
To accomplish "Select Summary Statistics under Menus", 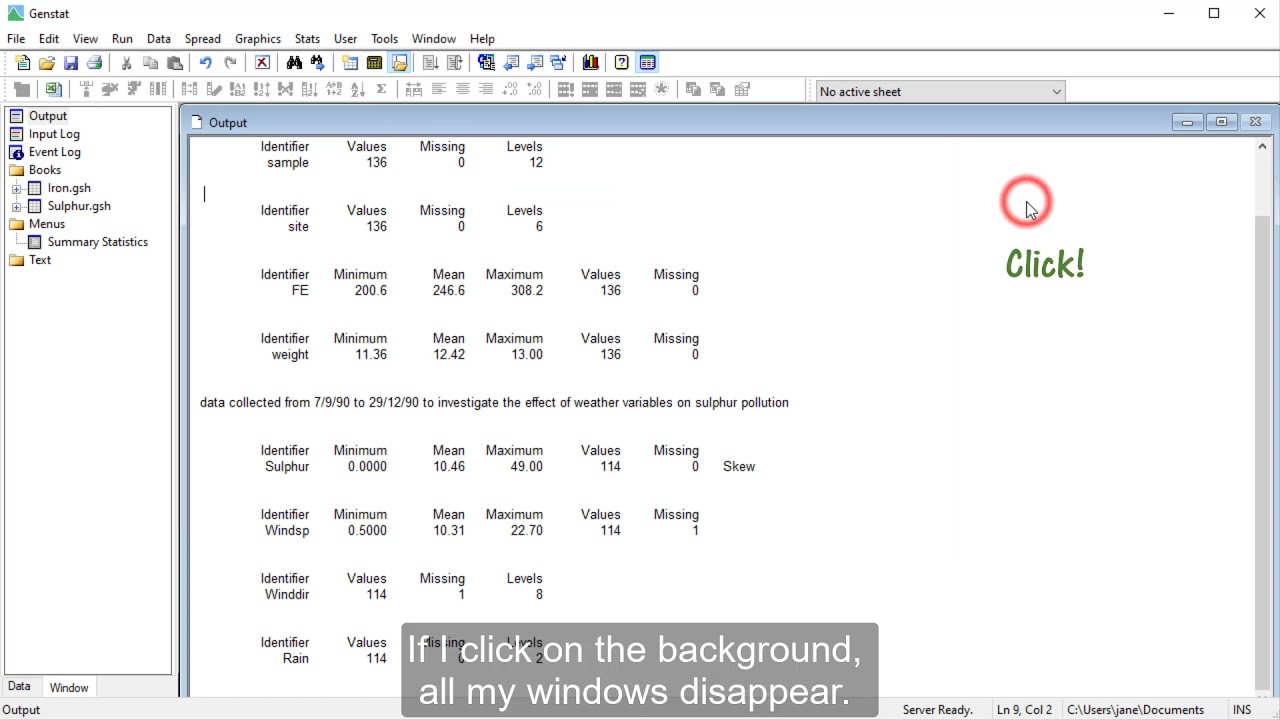I will point(97,242).
